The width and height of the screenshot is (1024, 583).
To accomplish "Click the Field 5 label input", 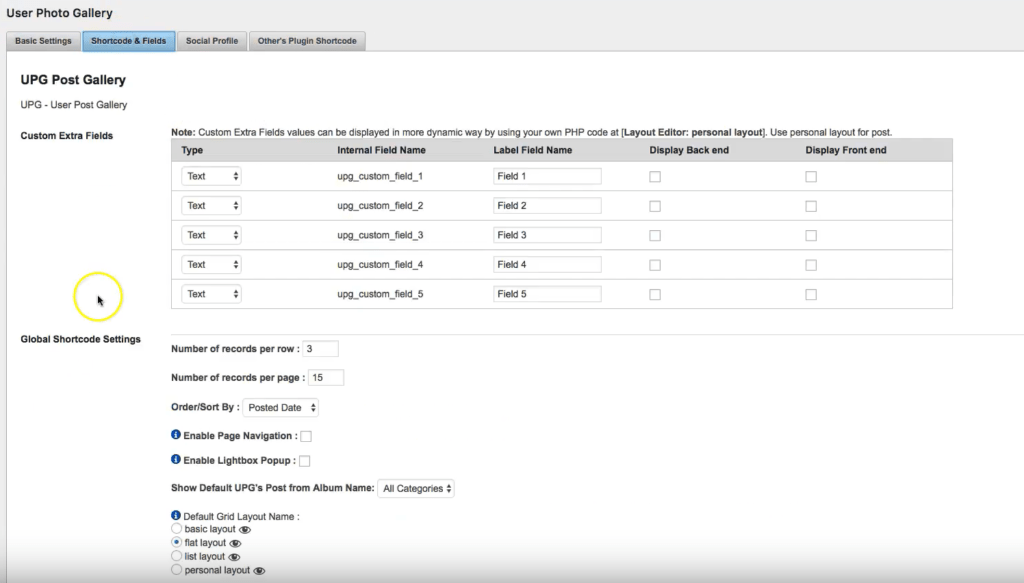I will click(547, 294).
